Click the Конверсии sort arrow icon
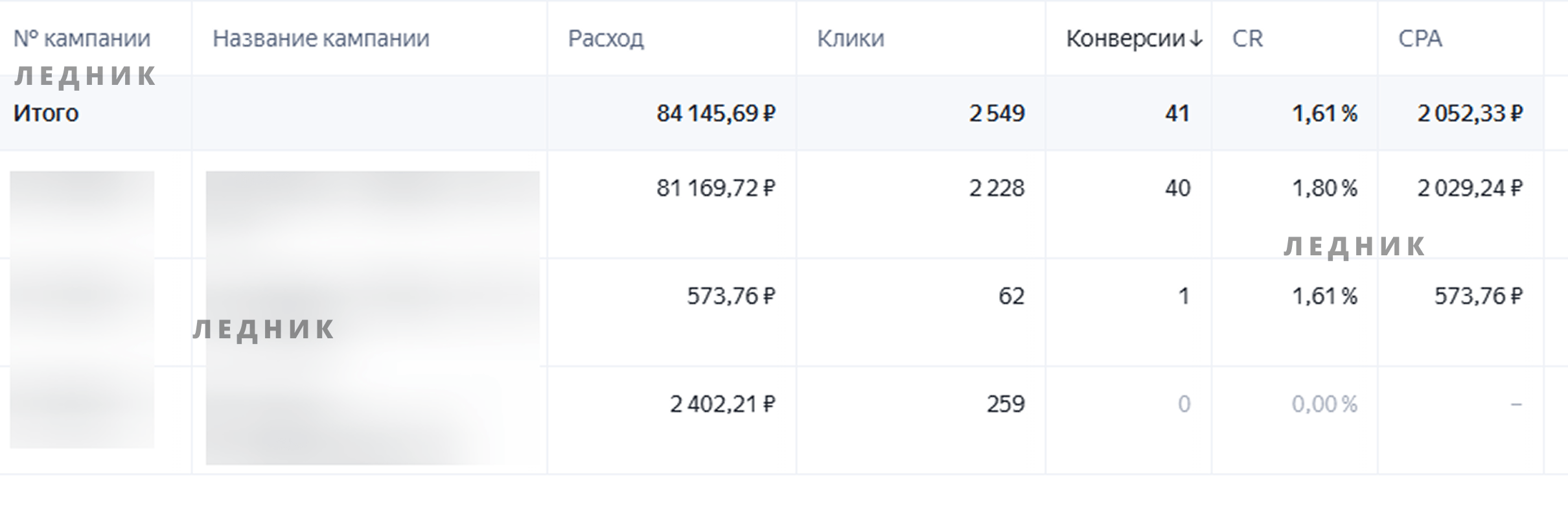 (x=1196, y=39)
